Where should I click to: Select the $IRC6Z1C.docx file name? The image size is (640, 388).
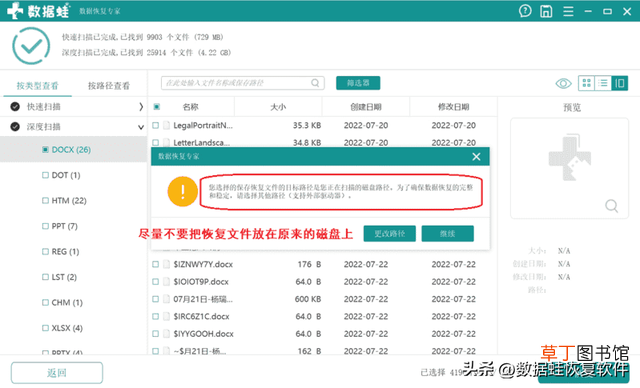click(201, 316)
